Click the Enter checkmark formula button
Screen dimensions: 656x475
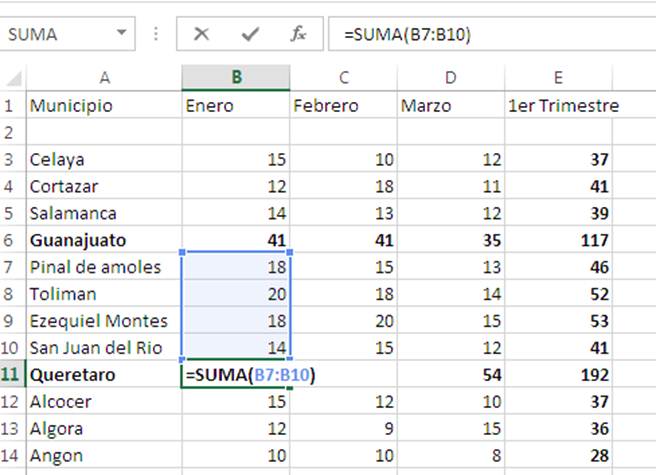(x=250, y=34)
